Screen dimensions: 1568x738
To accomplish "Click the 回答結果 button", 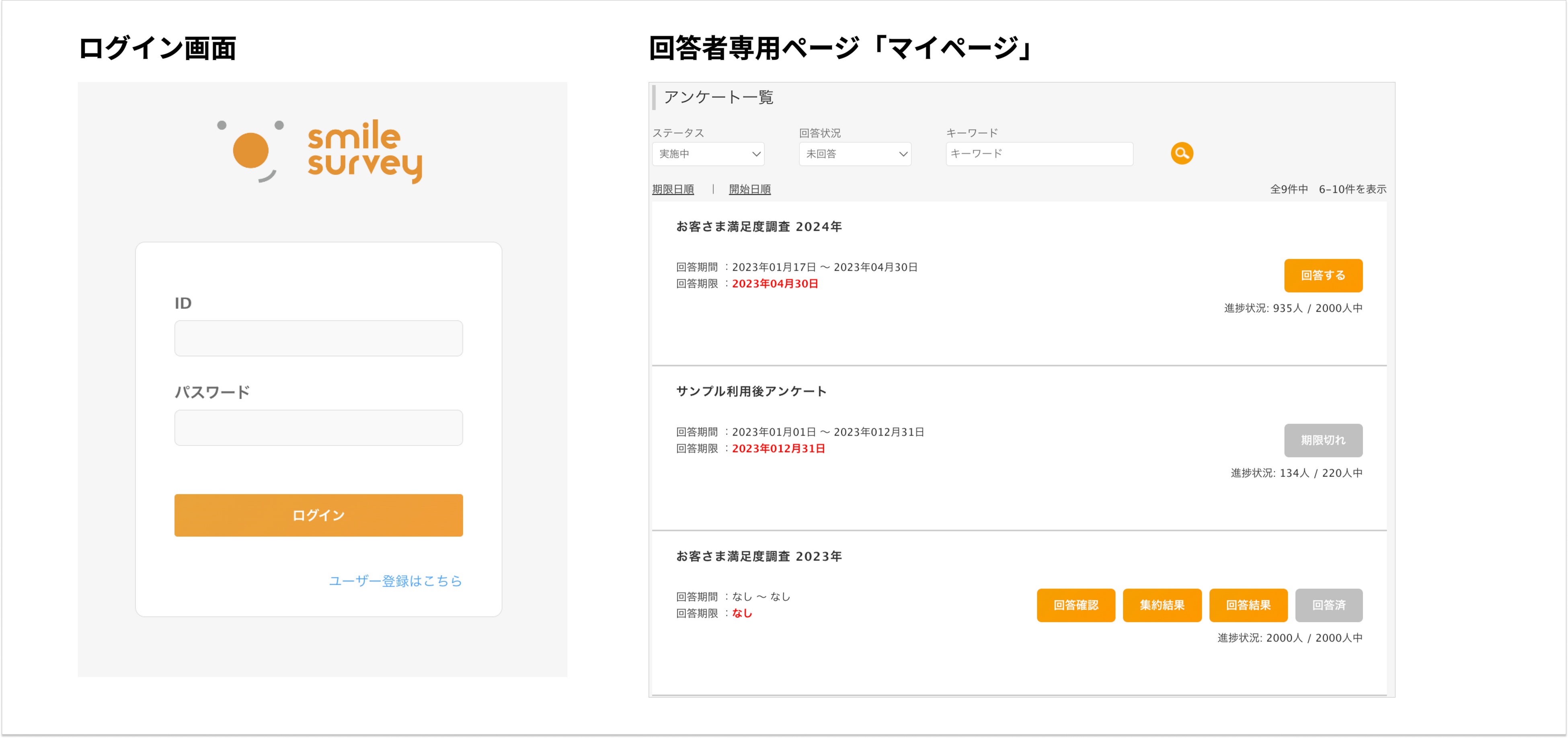I will (1248, 605).
